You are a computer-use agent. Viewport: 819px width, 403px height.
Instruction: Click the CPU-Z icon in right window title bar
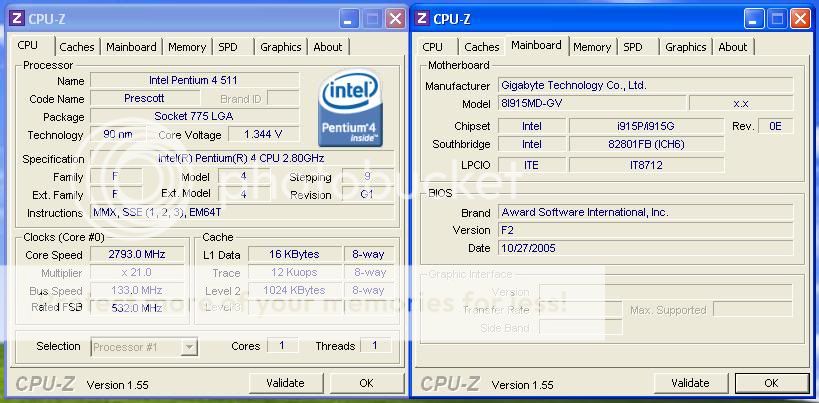coord(422,19)
